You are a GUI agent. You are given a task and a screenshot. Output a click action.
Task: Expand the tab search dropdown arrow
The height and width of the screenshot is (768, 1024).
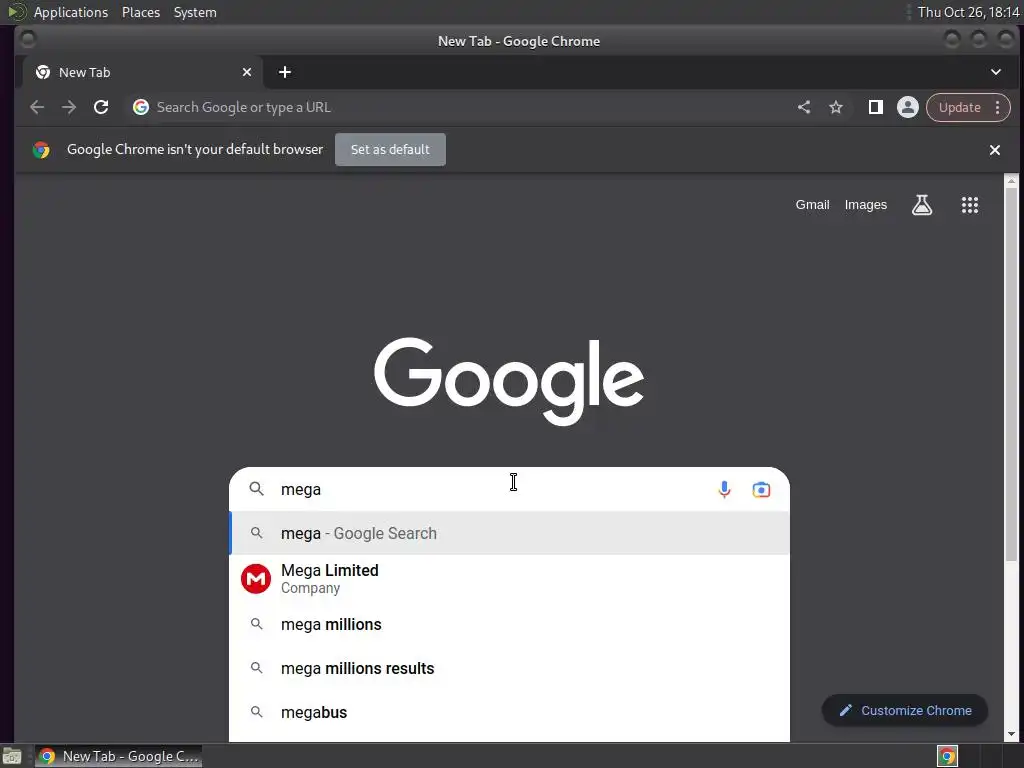point(996,72)
